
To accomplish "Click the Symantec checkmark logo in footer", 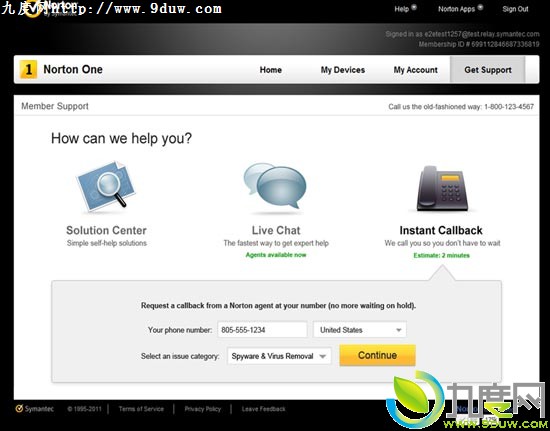I will [x=19, y=409].
